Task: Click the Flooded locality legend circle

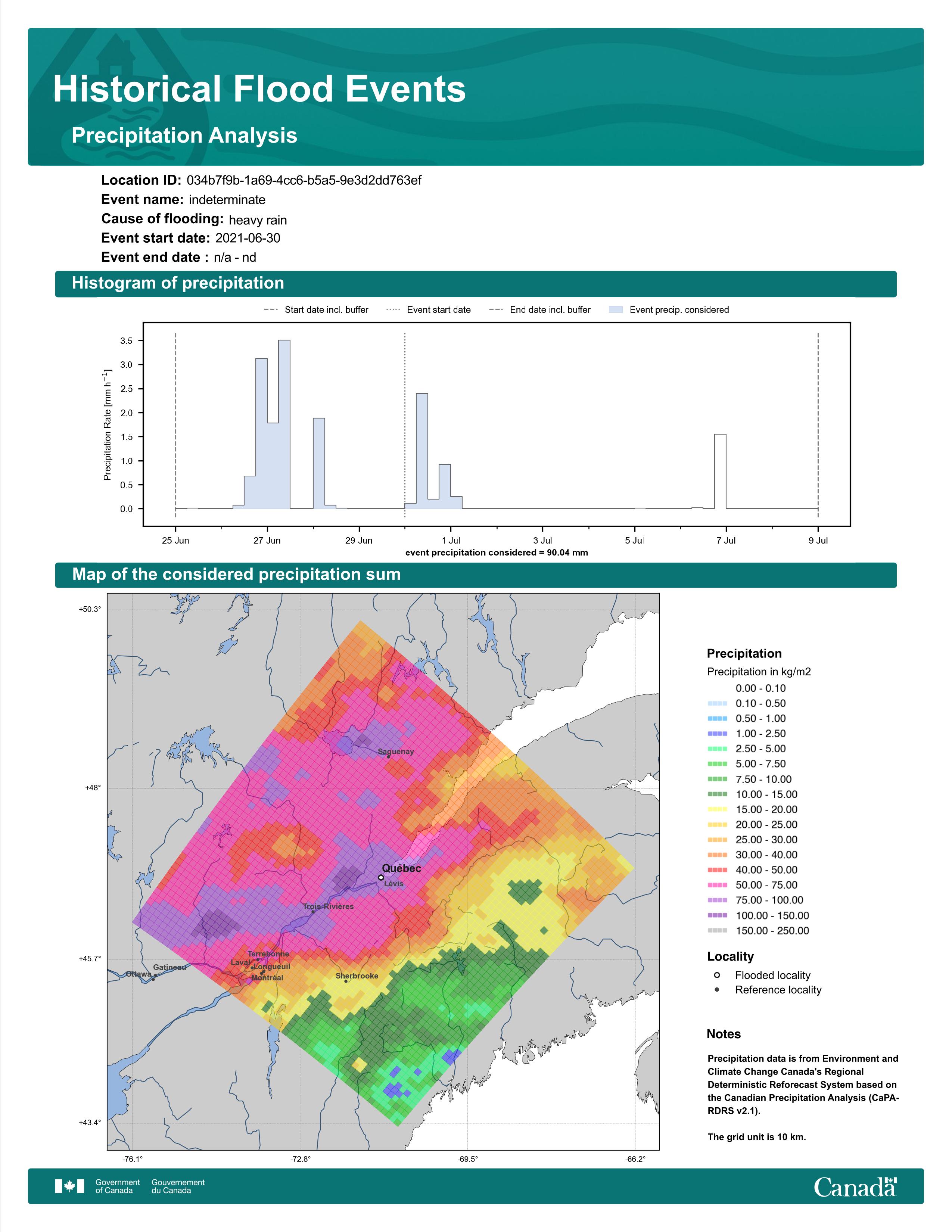Action: pos(717,975)
